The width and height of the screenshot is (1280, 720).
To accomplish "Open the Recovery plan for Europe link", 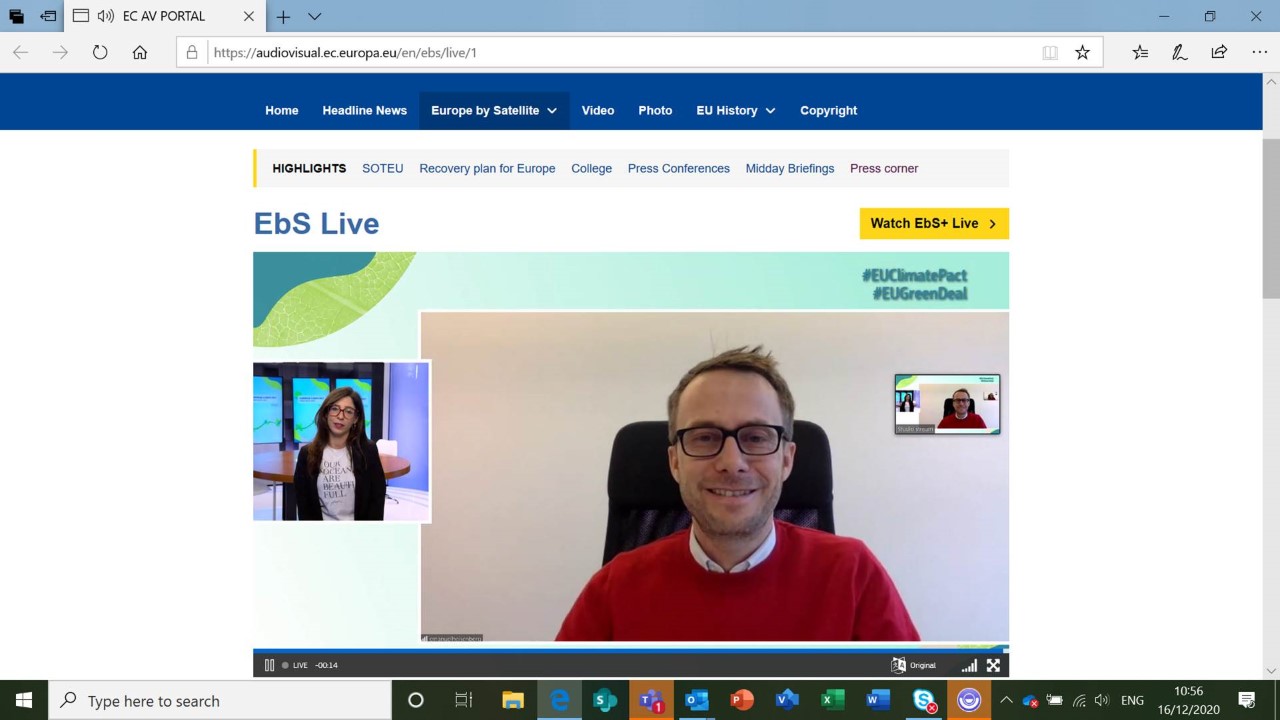I will pos(487,168).
